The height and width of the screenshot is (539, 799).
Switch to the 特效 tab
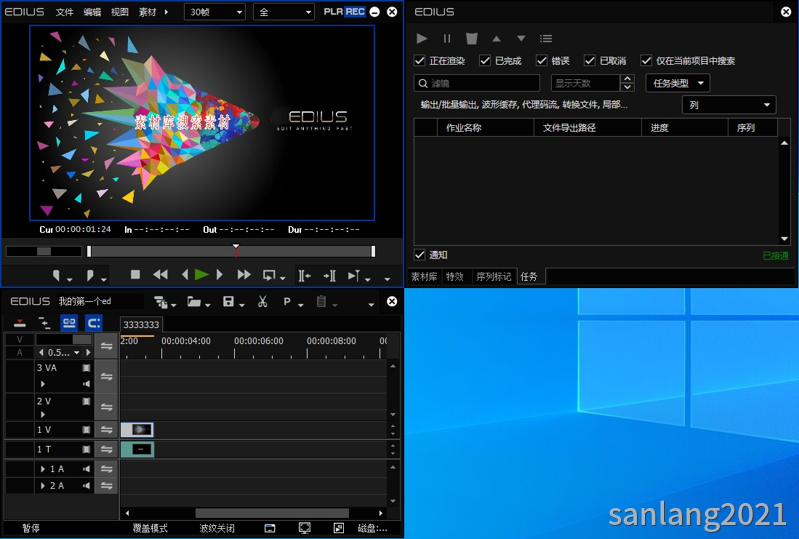point(455,277)
